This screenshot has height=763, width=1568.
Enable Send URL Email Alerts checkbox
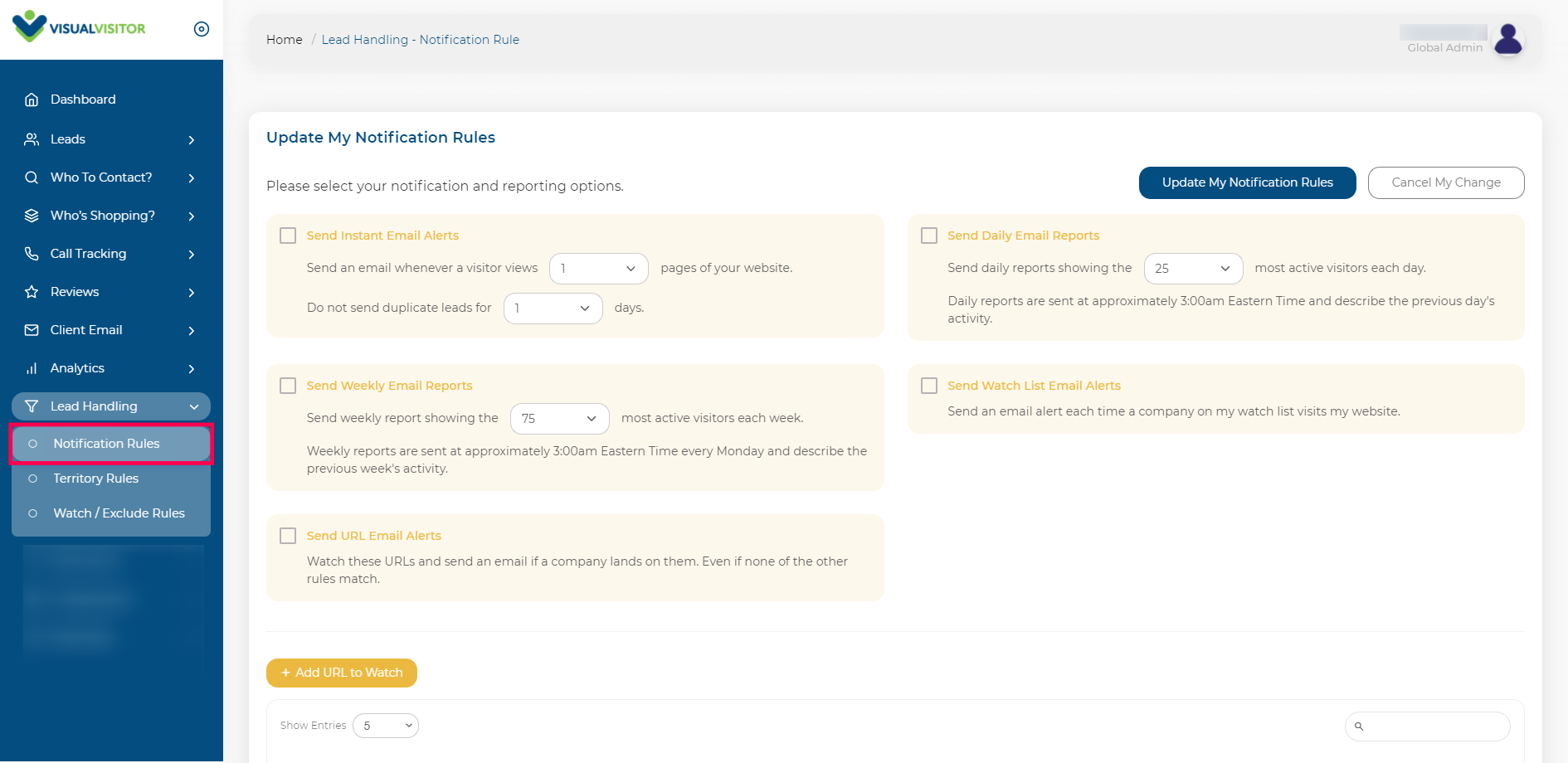[x=288, y=536]
